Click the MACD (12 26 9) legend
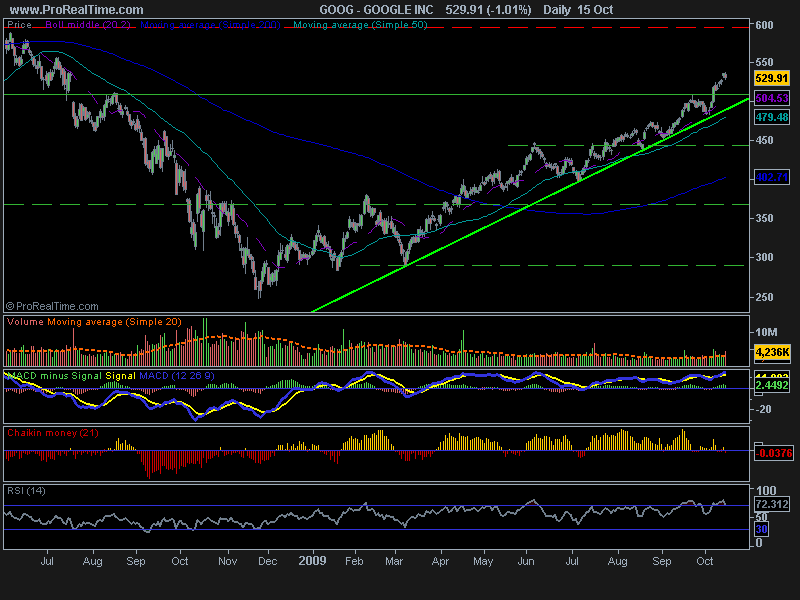 pos(177,376)
